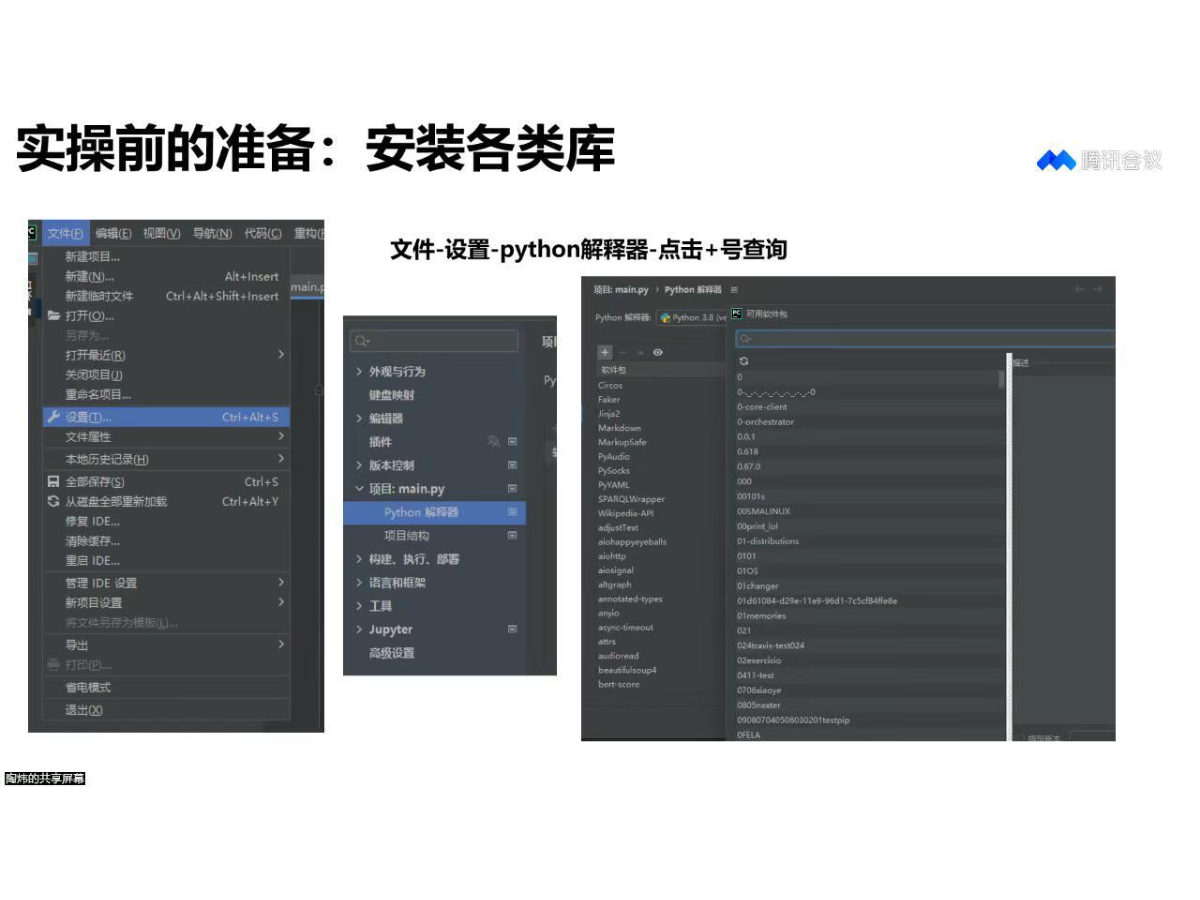Image resolution: width=1200 pixels, height=900 pixels.
Task: Open the 导出 submenu
Action: pyautogui.click(x=166, y=645)
